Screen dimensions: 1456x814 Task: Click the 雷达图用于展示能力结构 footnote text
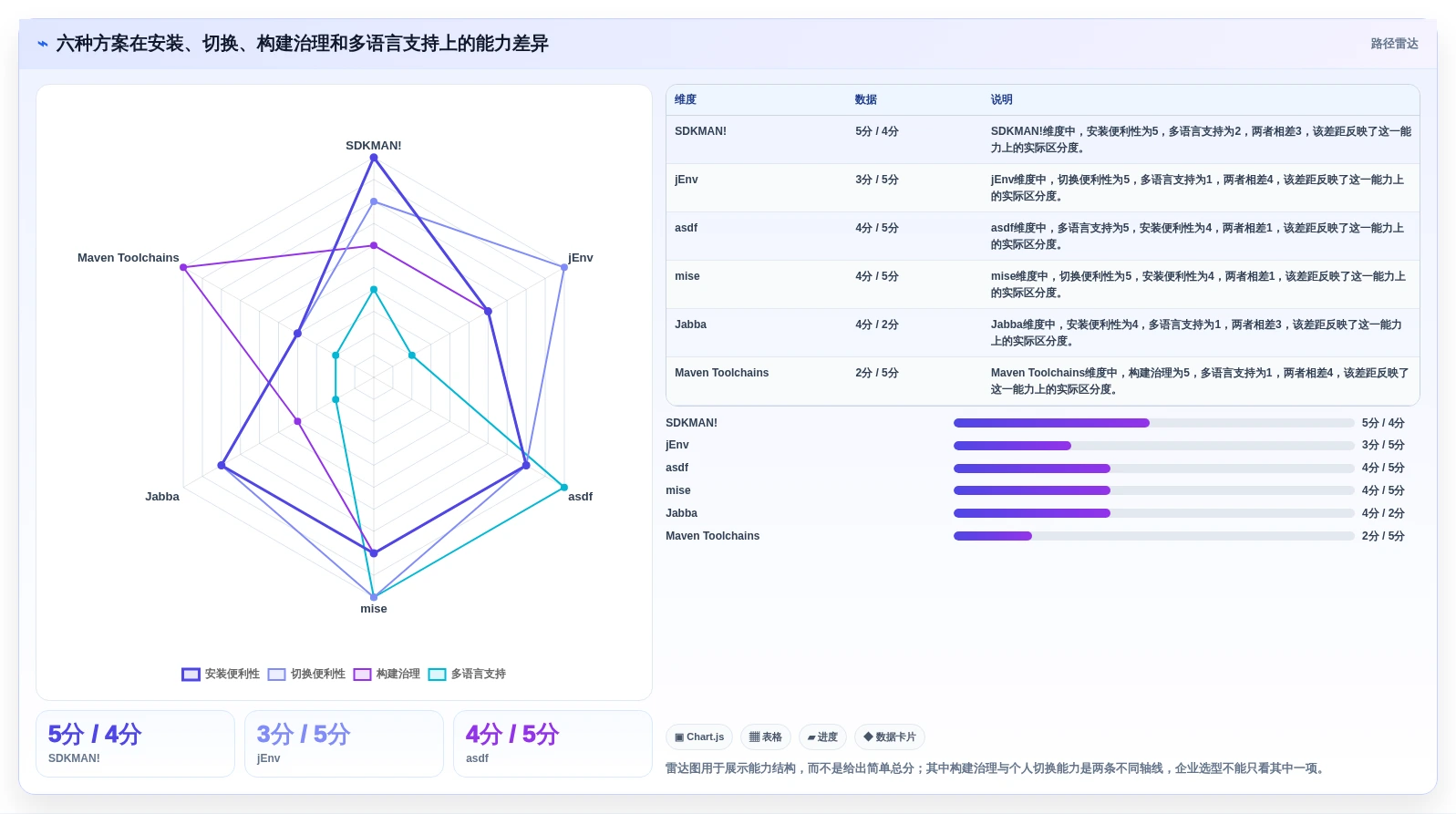(995, 768)
